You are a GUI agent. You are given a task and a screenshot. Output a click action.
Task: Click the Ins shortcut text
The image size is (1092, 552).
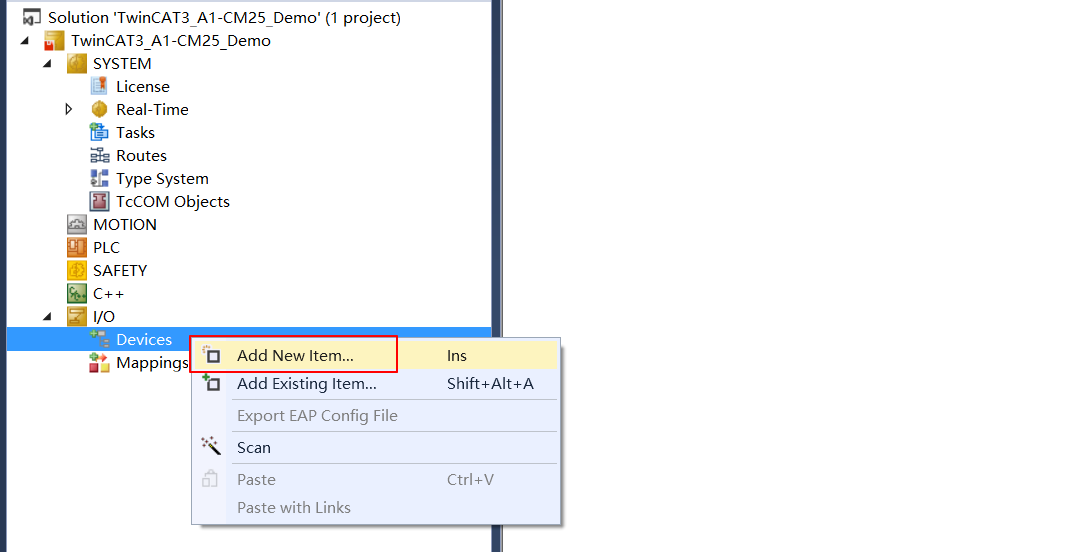click(x=457, y=356)
